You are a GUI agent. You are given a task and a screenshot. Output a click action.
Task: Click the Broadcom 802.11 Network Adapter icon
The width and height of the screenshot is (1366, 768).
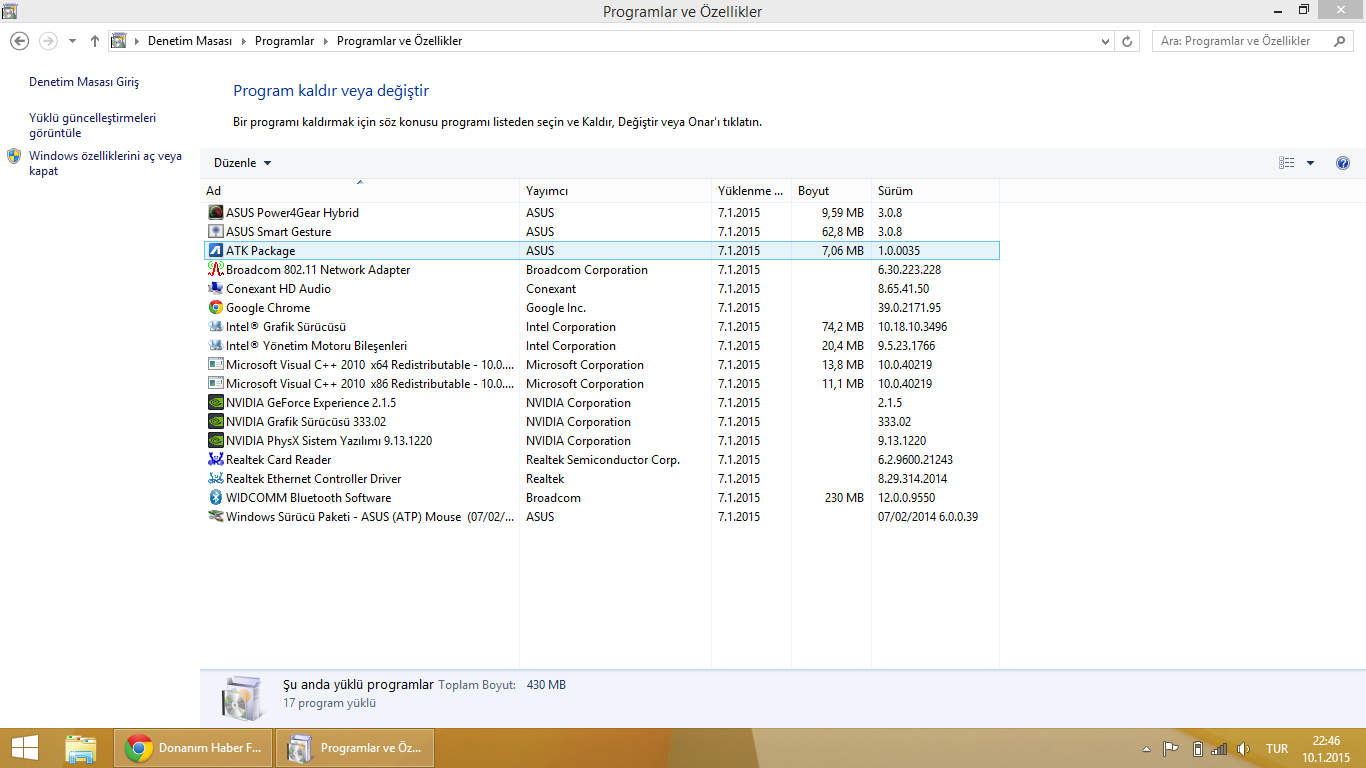215,269
